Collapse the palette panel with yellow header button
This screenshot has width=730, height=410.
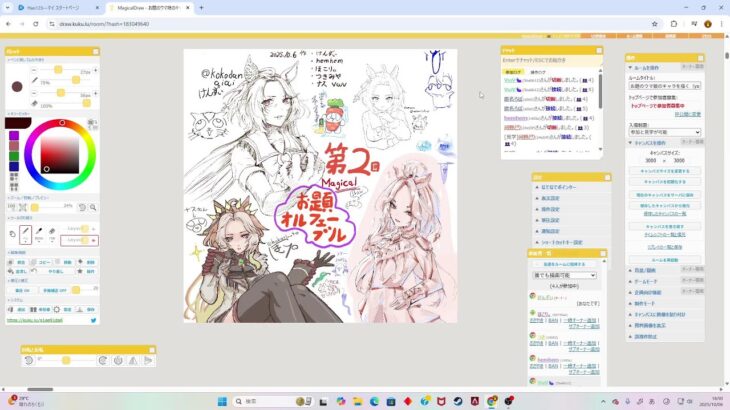[96, 50]
